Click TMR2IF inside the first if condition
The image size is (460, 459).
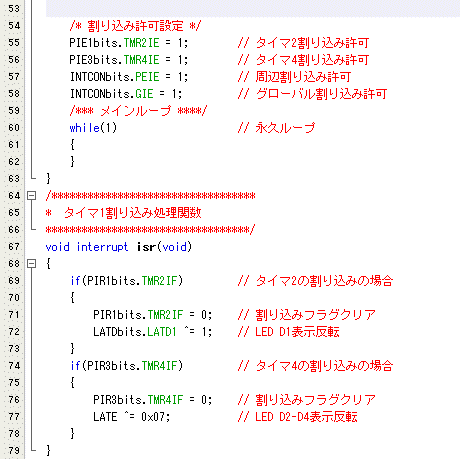click(x=159, y=281)
